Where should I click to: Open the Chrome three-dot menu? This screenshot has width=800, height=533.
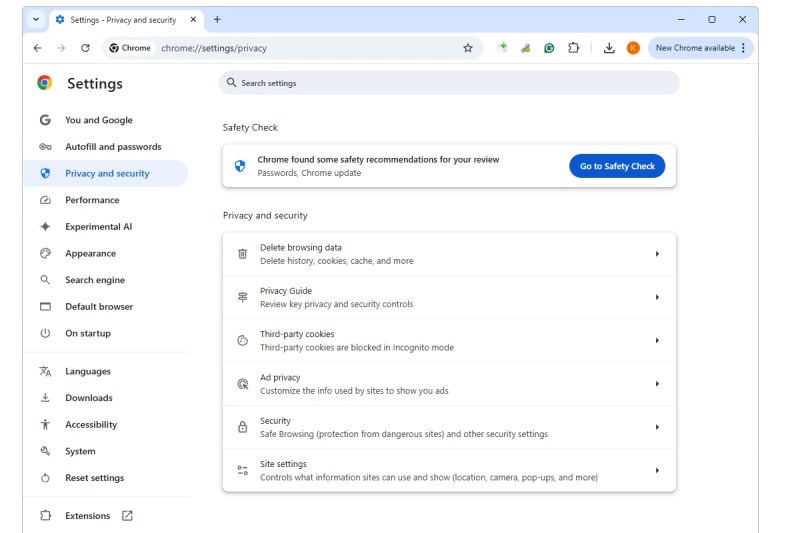click(x=743, y=48)
